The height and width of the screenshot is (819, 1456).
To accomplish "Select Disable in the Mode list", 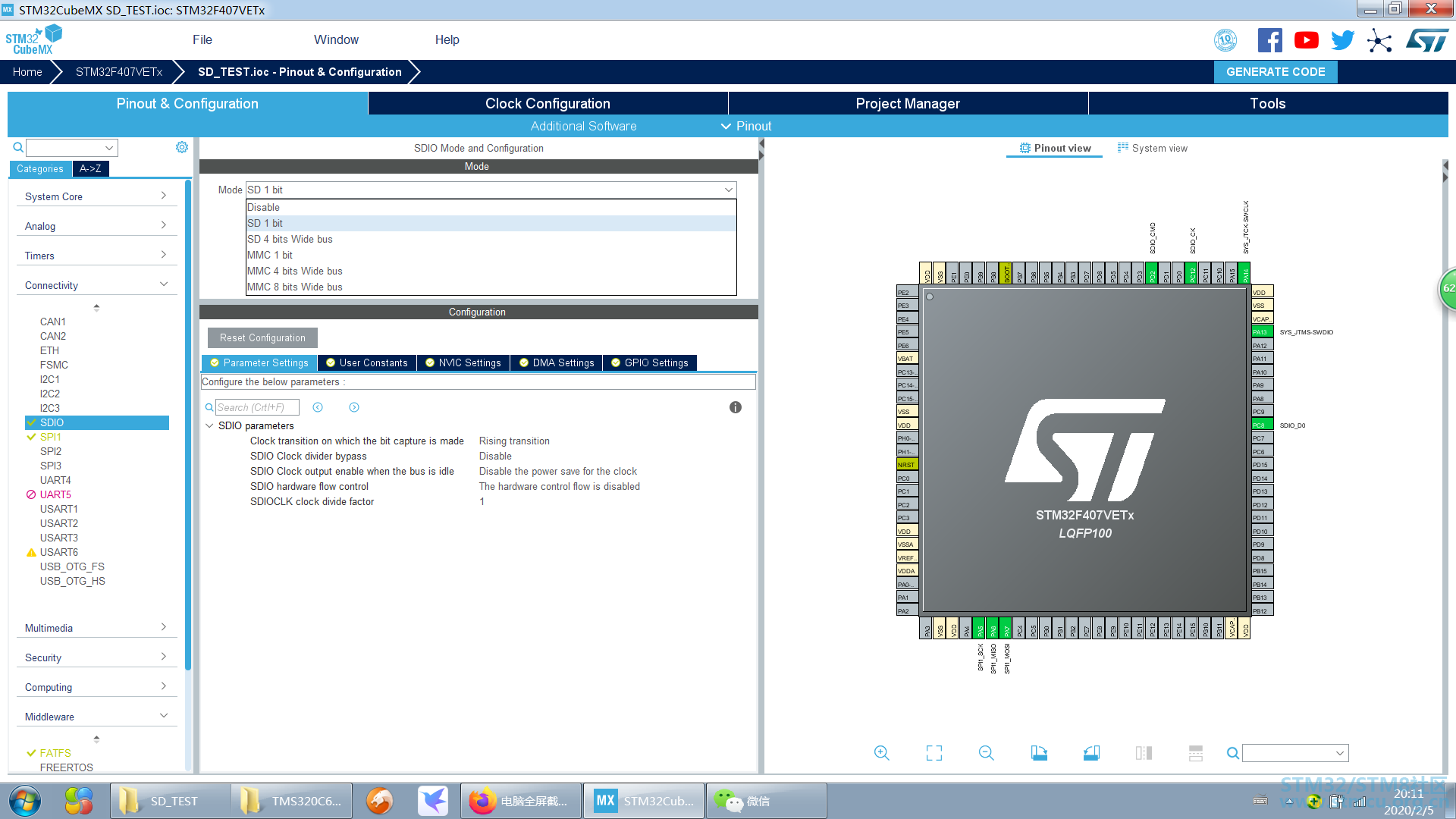I will [x=491, y=207].
